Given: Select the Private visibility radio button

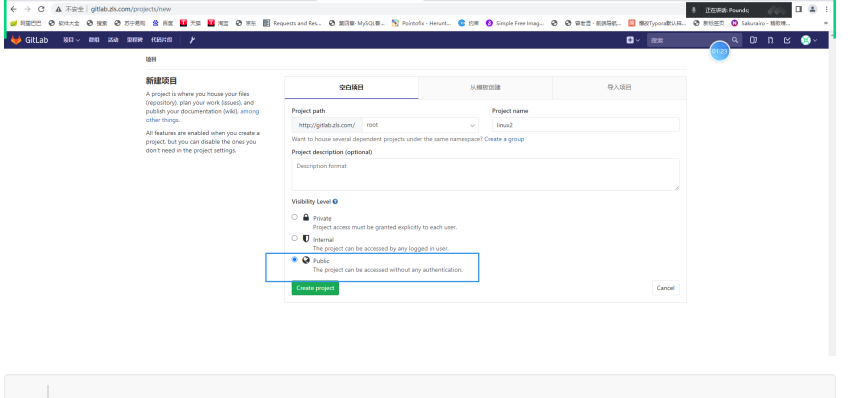Looking at the screenshot, I should (295, 217).
